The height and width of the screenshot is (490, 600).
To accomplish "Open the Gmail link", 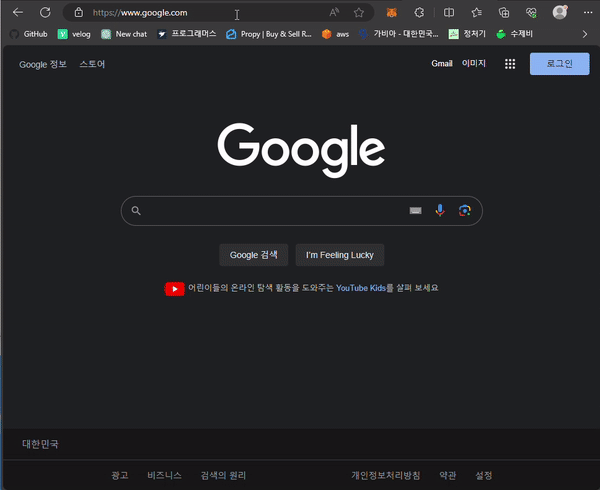I will pyautogui.click(x=442, y=63).
